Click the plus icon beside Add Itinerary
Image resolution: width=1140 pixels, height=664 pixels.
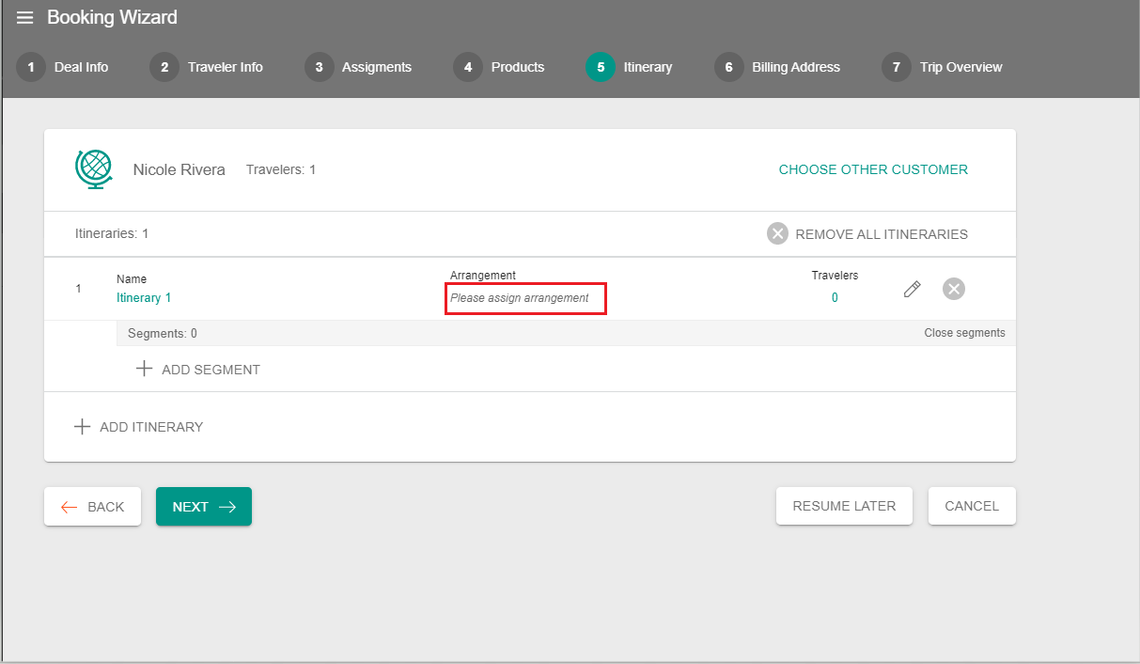click(82, 426)
